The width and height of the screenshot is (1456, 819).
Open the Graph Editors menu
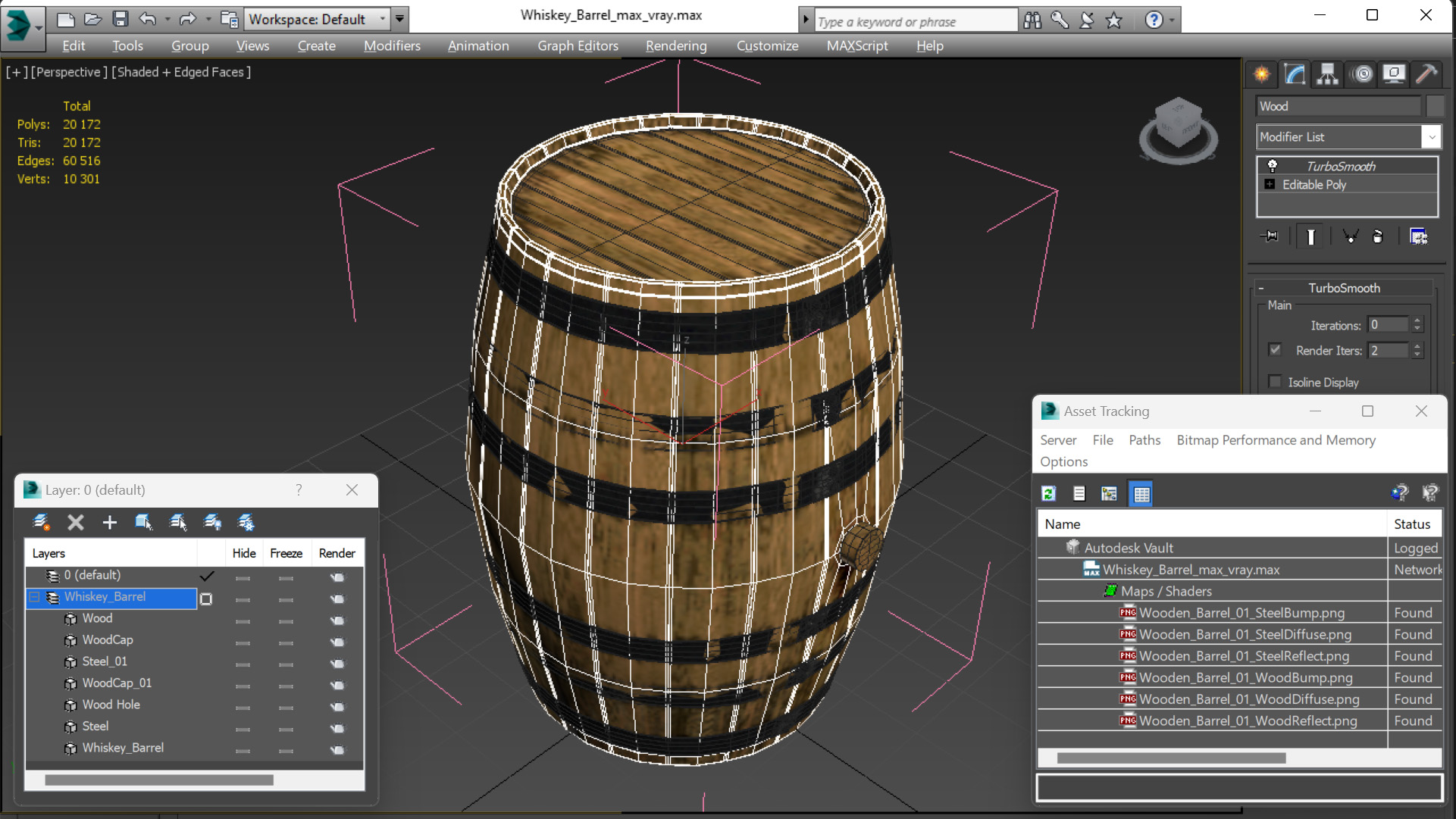tap(578, 45)
